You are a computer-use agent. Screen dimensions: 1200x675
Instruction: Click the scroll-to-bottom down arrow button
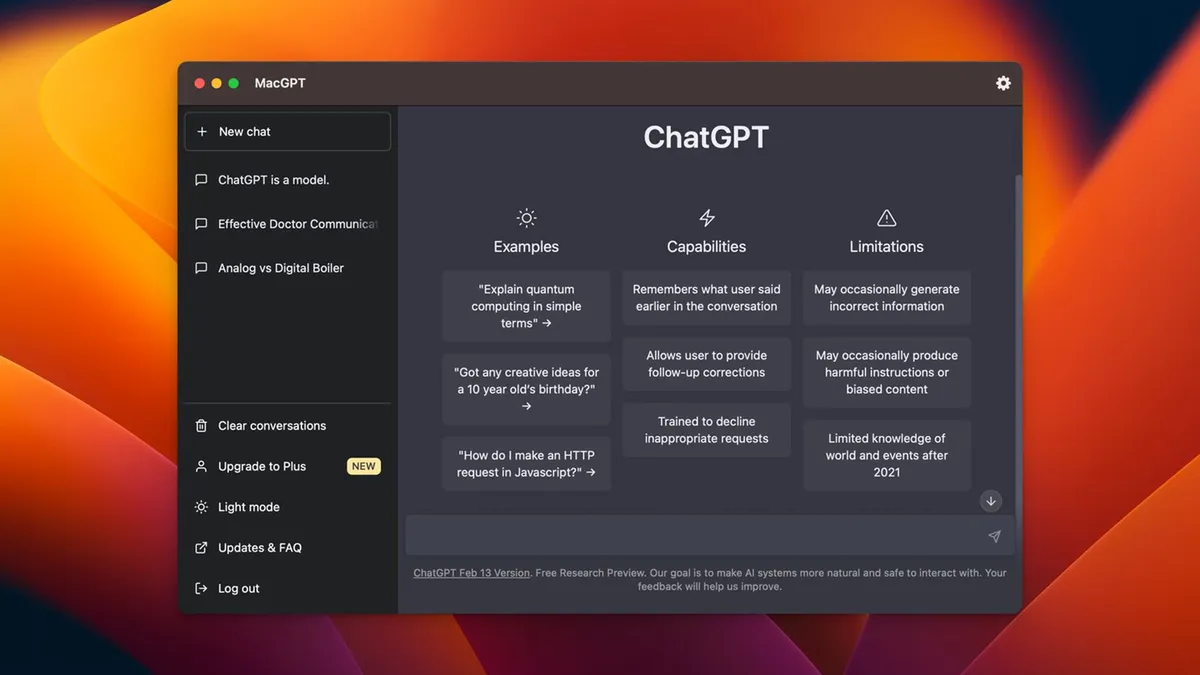tap(991, 501)
